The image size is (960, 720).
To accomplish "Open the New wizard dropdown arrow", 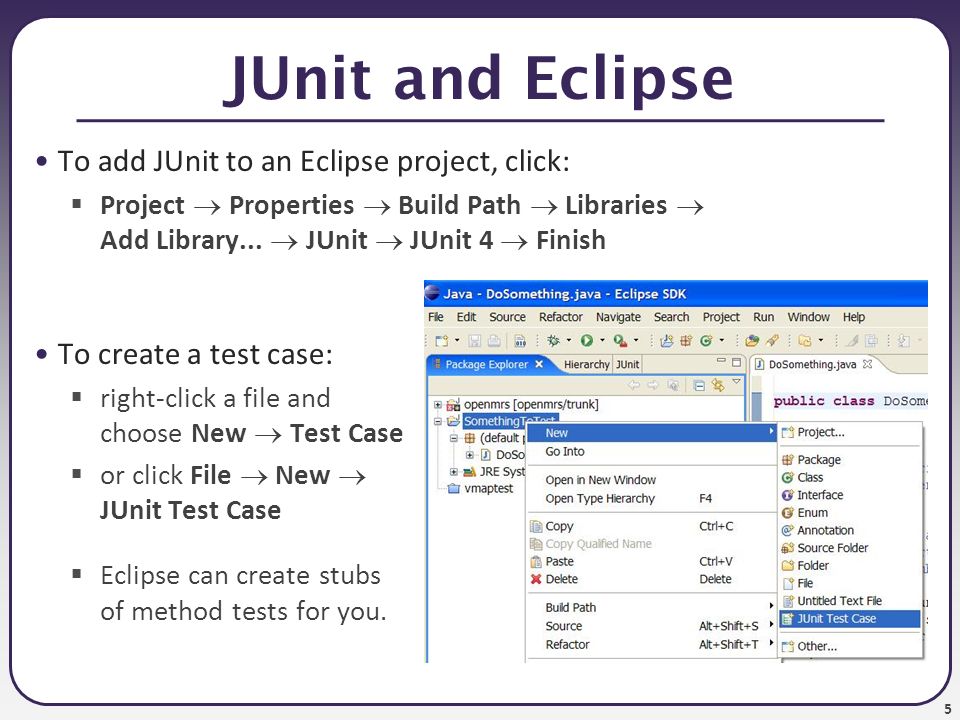I will [457, 340].
